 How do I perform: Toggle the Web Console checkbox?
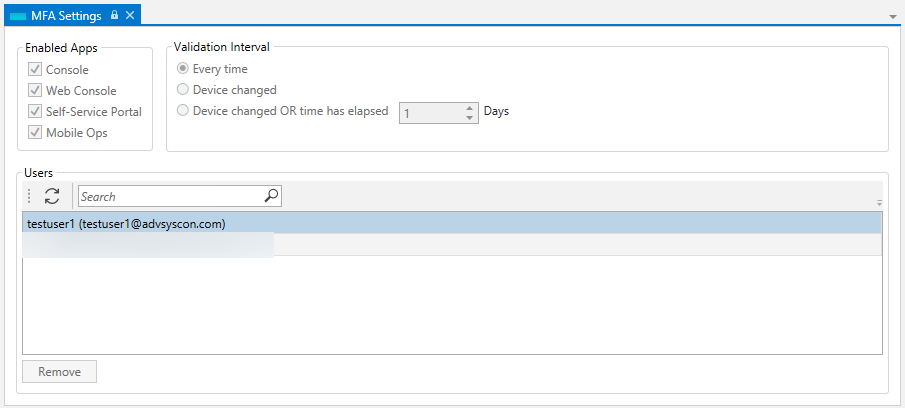(x=35, y=91)
